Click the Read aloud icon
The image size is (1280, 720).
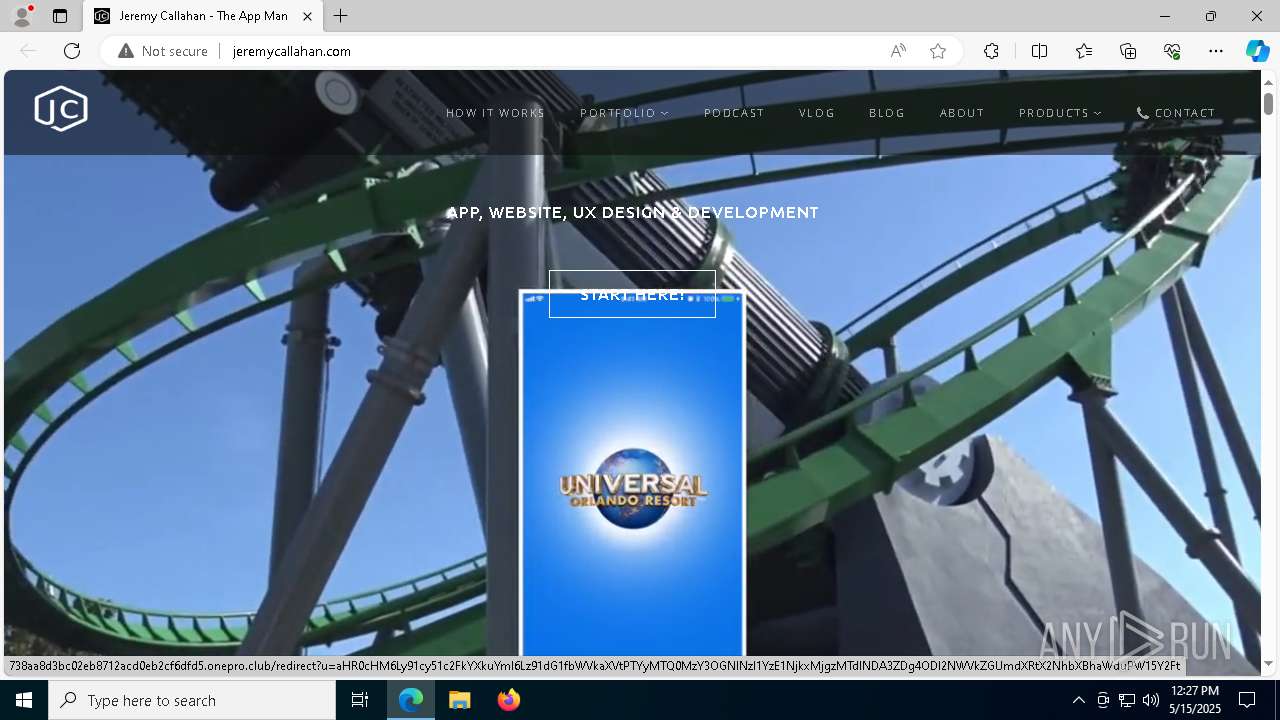(898, 51)
